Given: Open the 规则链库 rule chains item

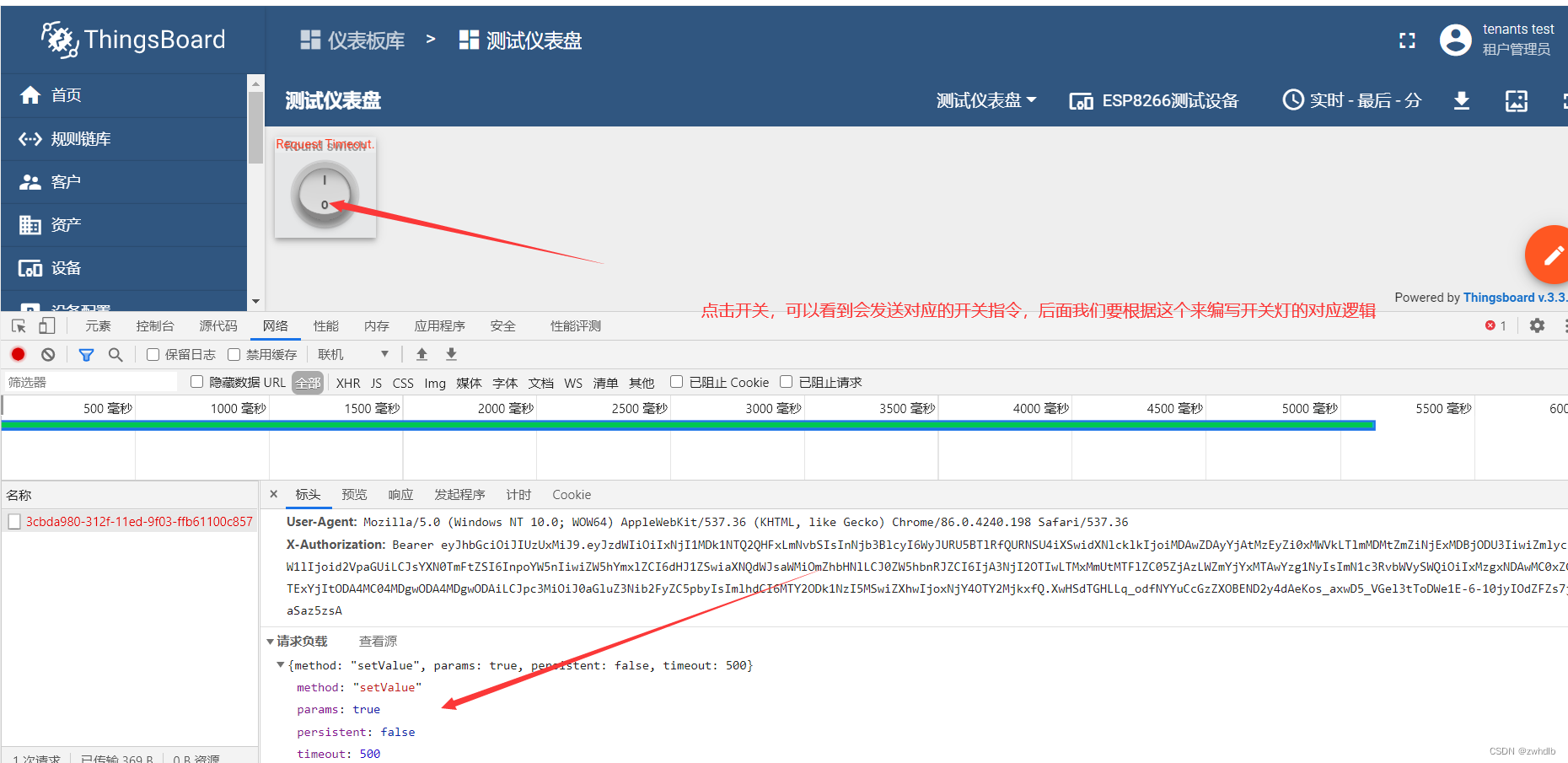Looking at the screenshot, I should coord(124,139).
